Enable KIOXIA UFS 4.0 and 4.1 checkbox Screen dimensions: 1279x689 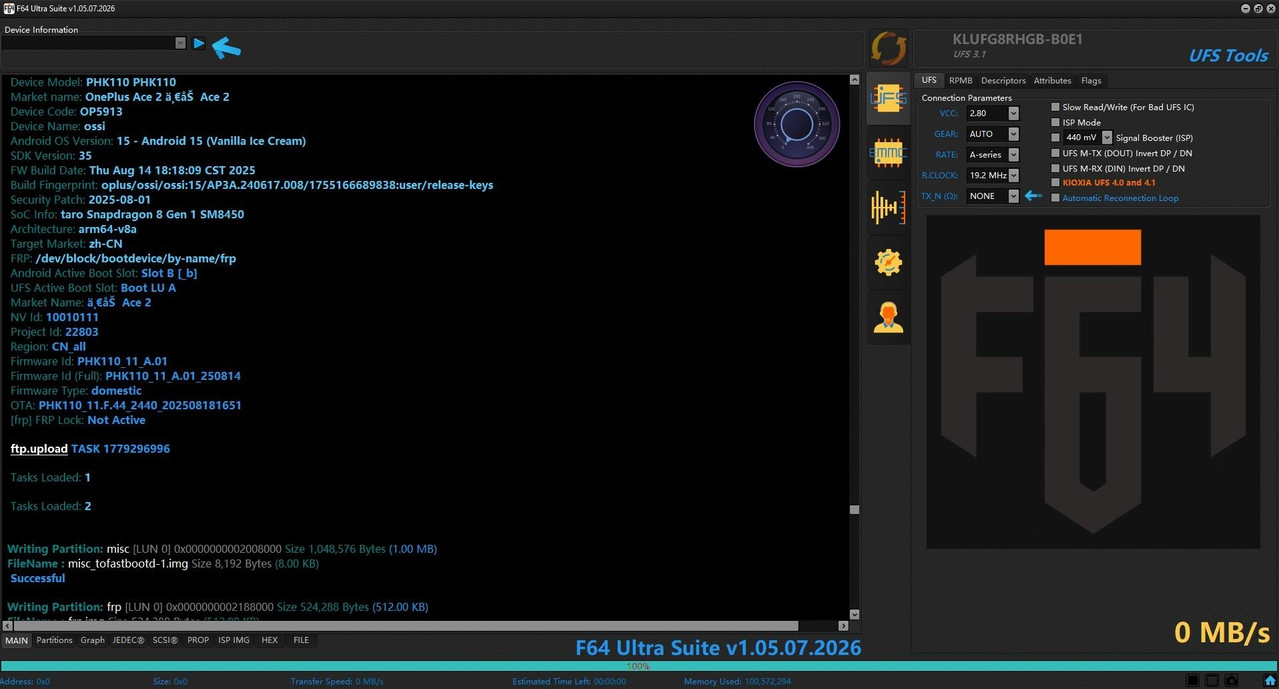(x=1056, y=183)
